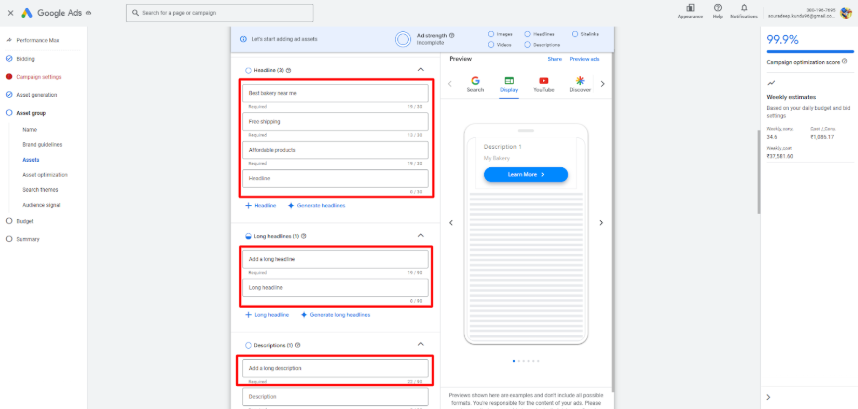The width and height of the screenshot is (858, 409).
Task: Click the Help question mark icon
Action: pyautogui.click(x=718, y=8)
